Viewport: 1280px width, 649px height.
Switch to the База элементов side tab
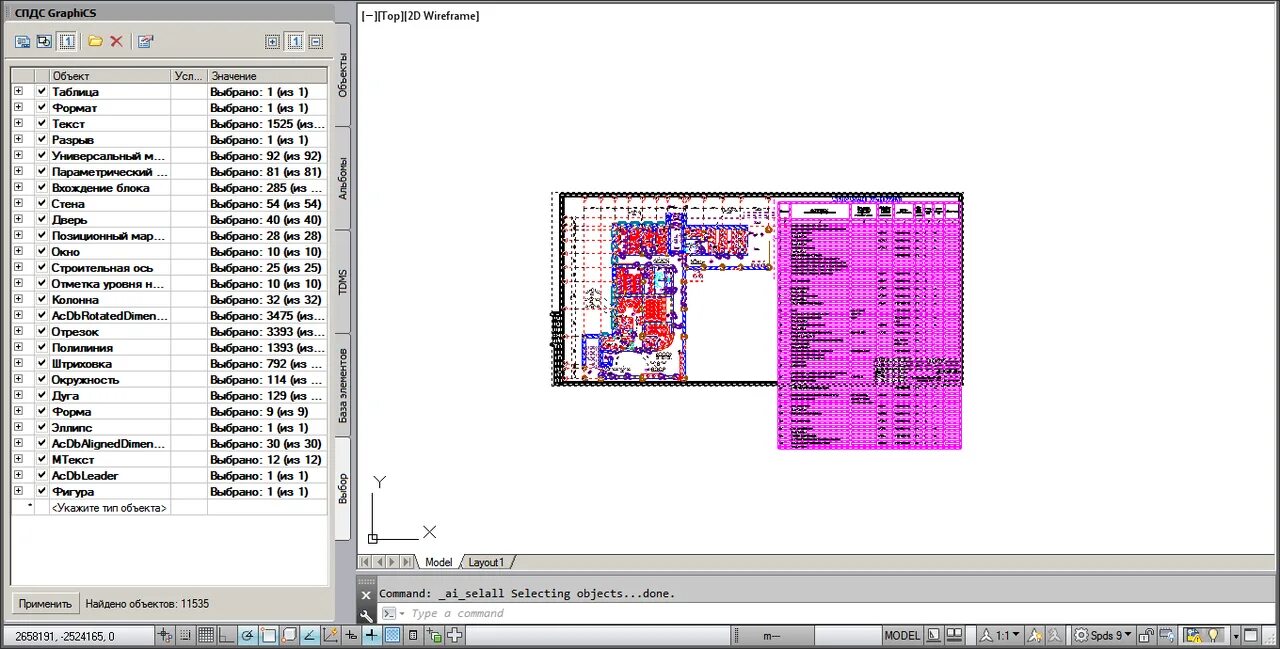click(342, 386)
